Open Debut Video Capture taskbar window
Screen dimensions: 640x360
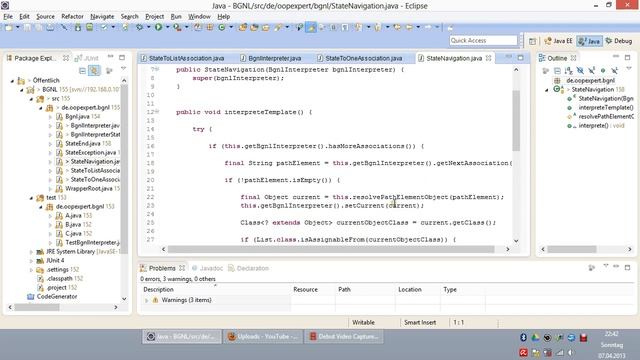[x=344, y=337]
